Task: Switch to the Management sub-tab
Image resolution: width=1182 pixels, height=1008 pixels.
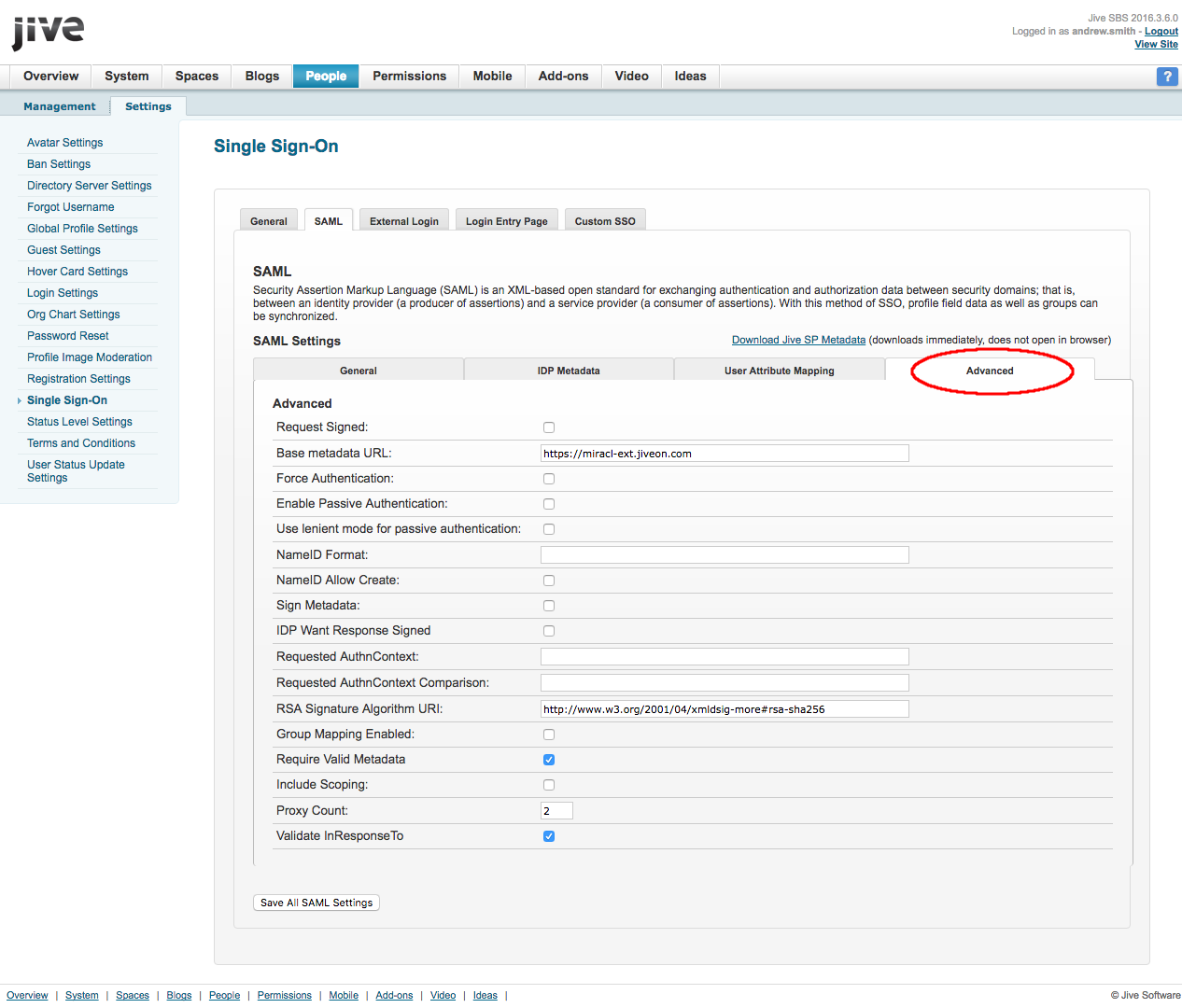Action: 60,106
